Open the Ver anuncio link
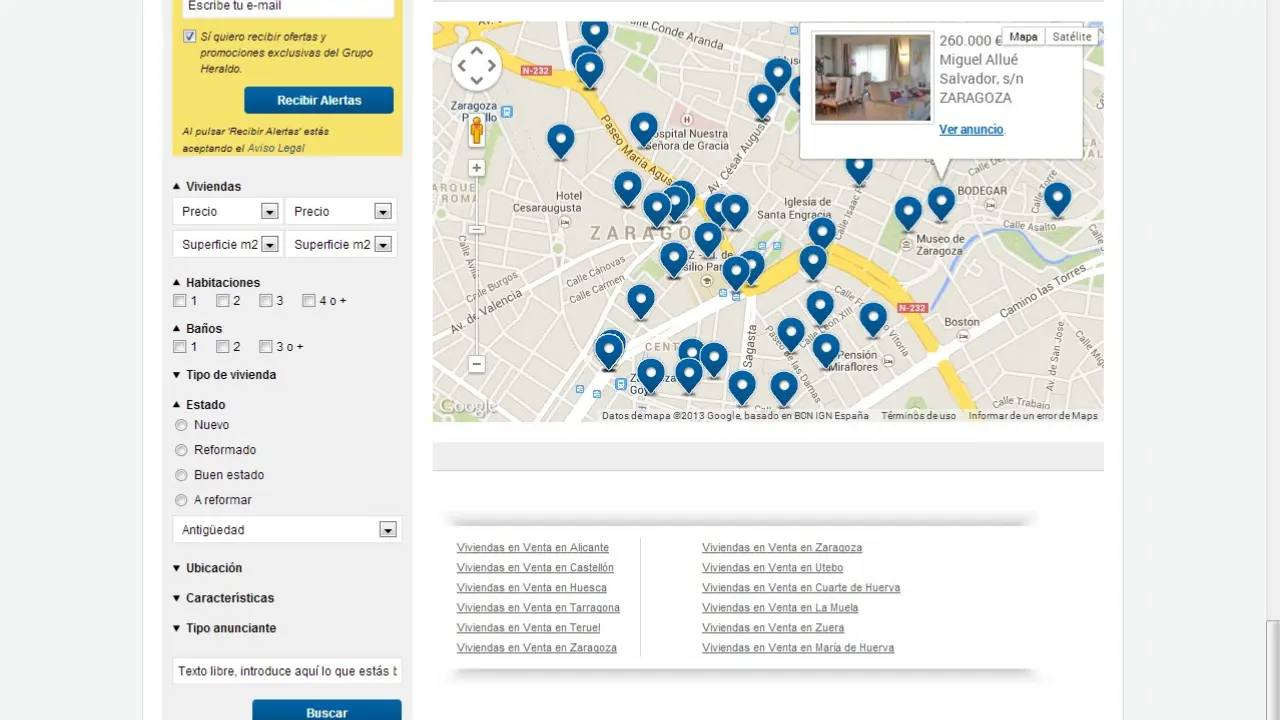Screen dimensions: 1280x720 pyautogui.click(x=971, y=130)
